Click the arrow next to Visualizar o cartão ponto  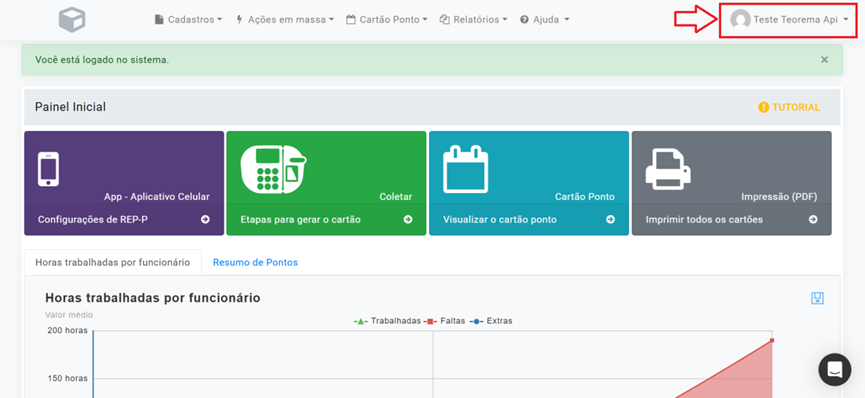(x=610, y=219)
